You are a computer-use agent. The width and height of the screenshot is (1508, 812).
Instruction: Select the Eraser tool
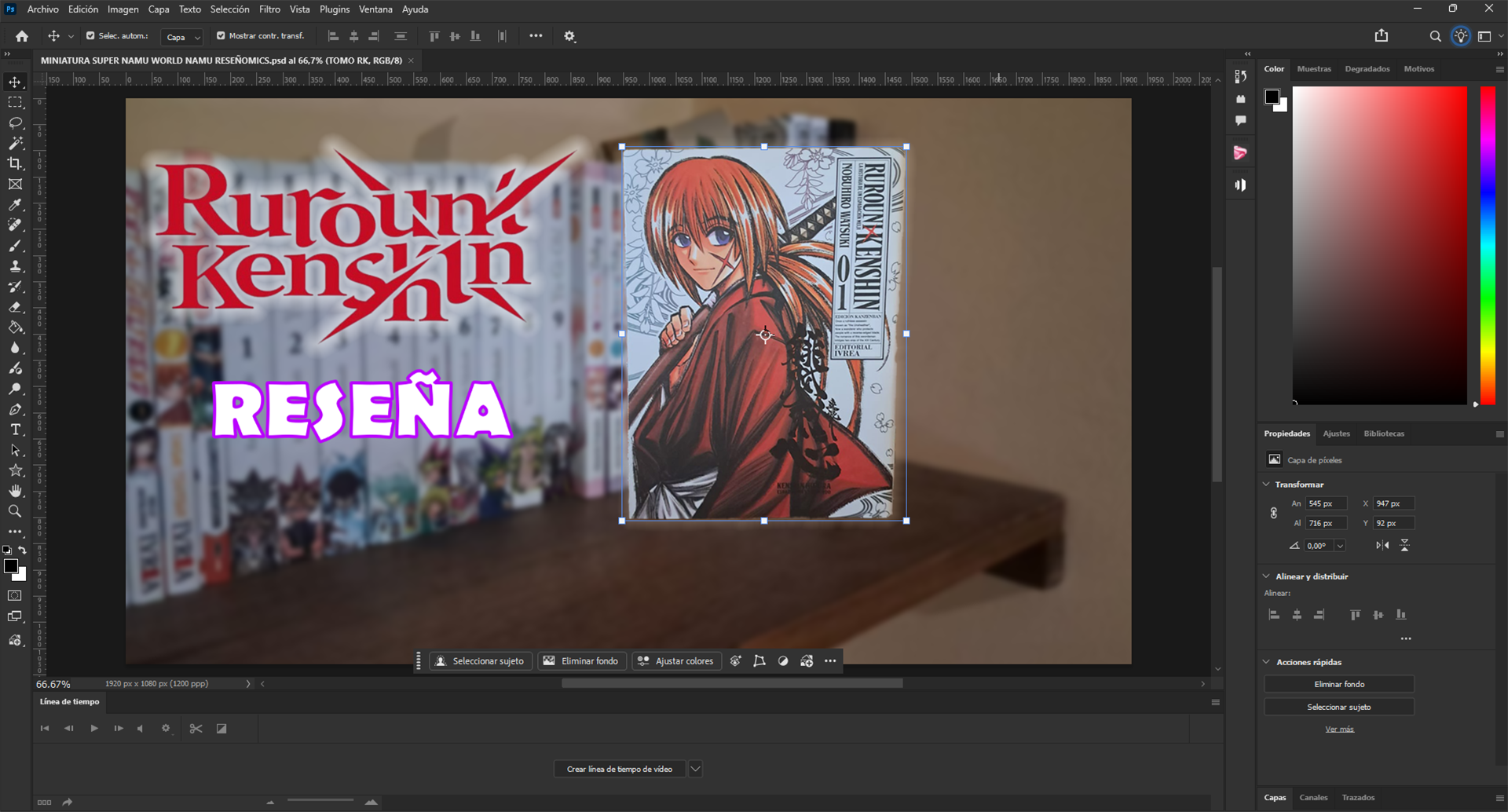point(15,307)
